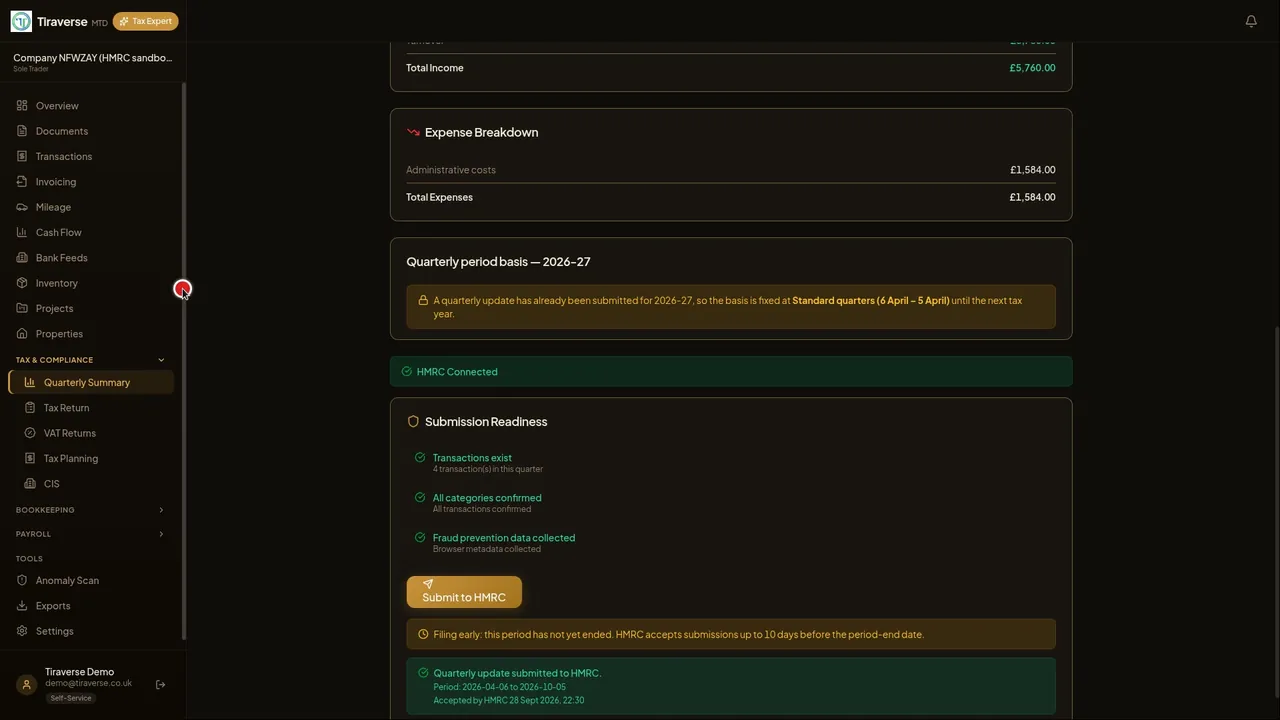Go to Tax Return page
This screenshot has width=1280, height=720.
[x=91, y=408]
